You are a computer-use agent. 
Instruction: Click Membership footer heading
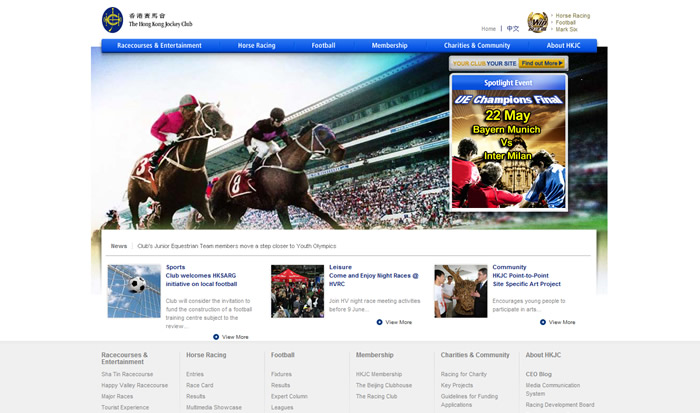(x=375, y=355)
